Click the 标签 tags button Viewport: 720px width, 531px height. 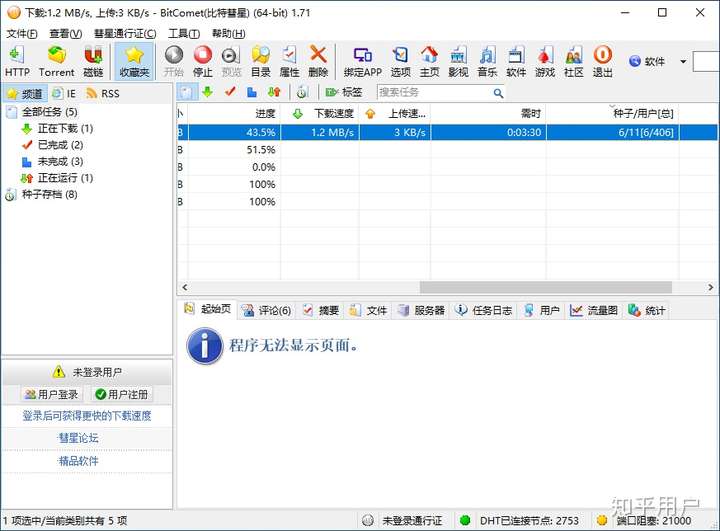(x=344, y=92)
